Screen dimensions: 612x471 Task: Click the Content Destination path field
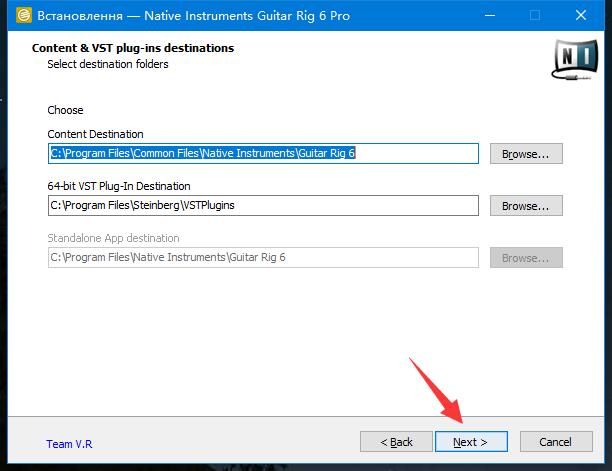263,153
